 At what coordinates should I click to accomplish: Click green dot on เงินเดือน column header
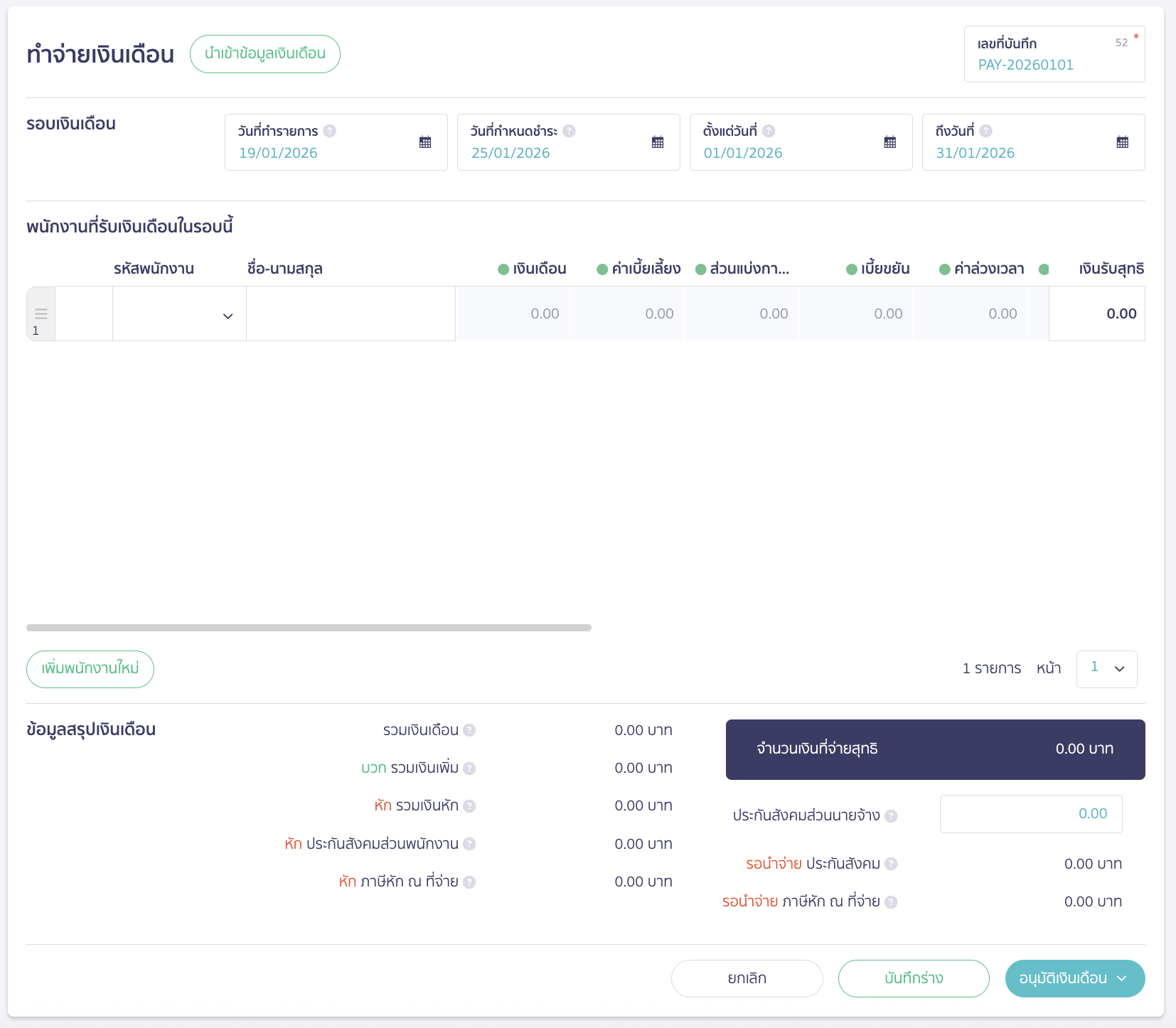click(503, 269)
